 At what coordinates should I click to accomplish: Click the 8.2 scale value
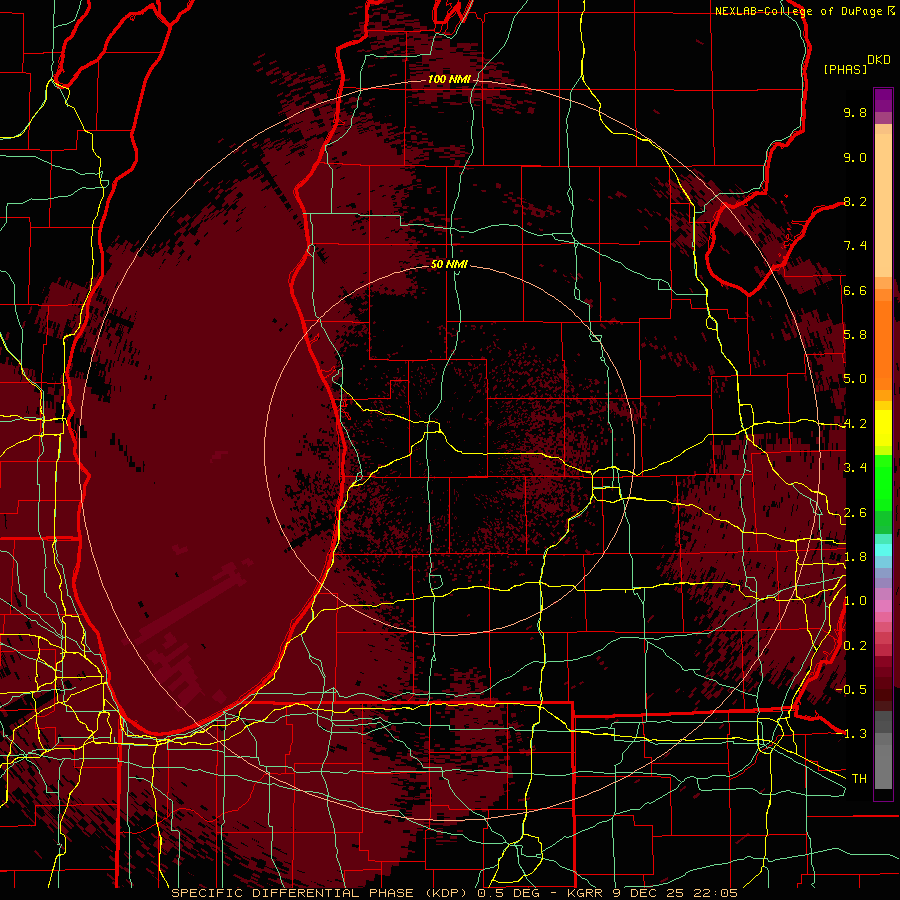pyautogui.click(x=855, y=201)
